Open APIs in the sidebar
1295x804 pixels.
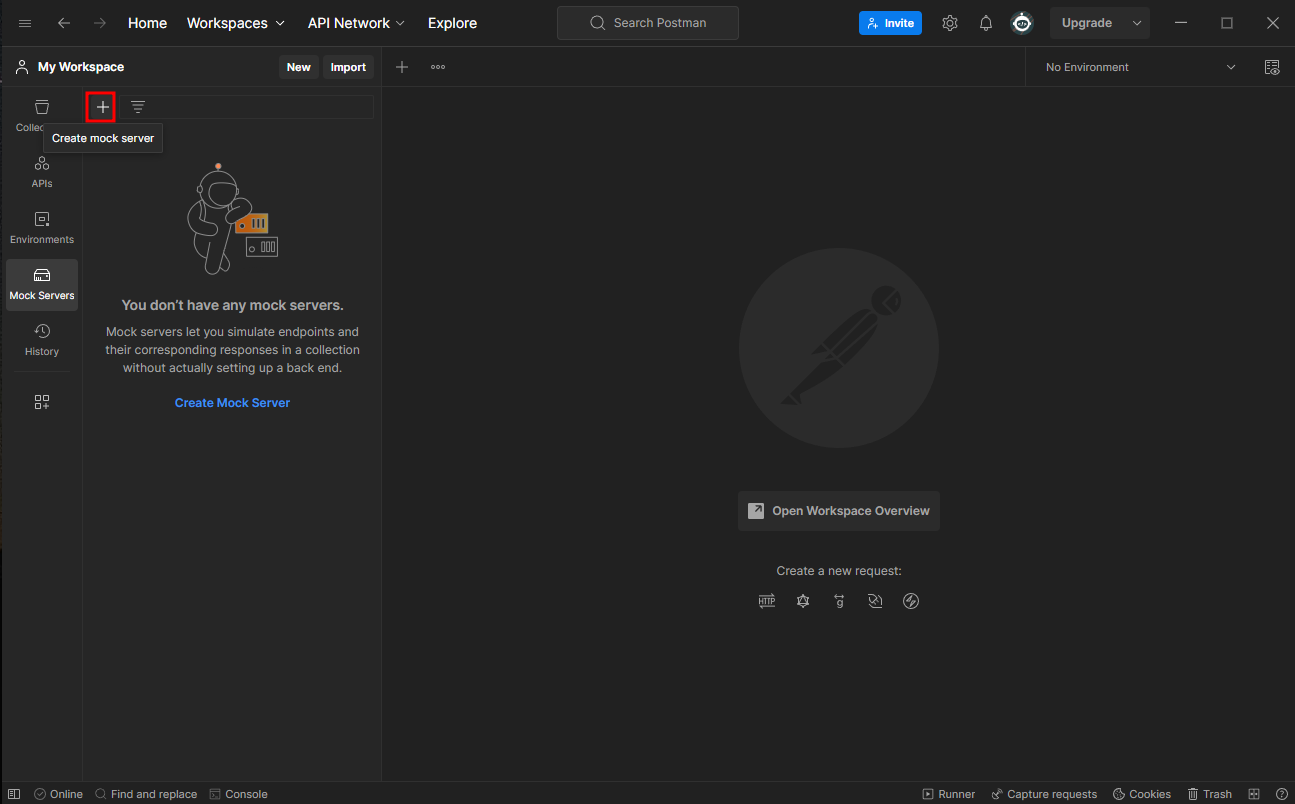pos(42,171)
